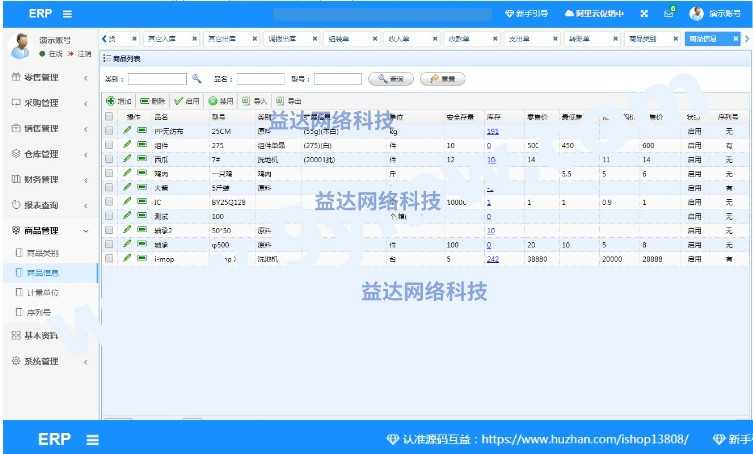Expand the 销售管理 sidebar menu

pos(50,128)
